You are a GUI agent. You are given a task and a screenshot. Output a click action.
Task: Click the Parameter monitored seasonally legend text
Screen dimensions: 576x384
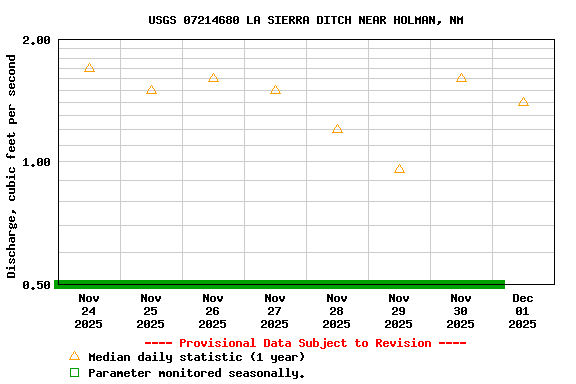[197, 373]
